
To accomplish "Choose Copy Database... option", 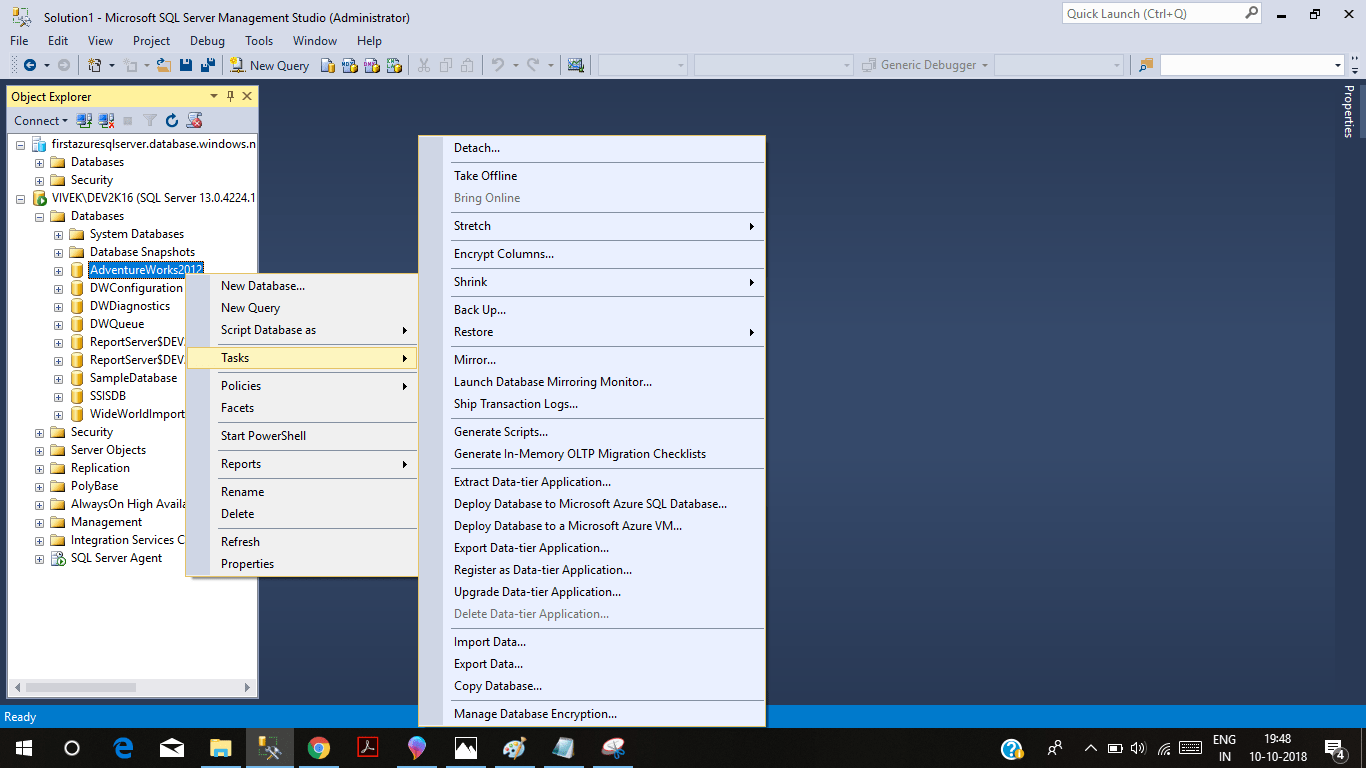I will pyautogui.click(x=592, y=686).
